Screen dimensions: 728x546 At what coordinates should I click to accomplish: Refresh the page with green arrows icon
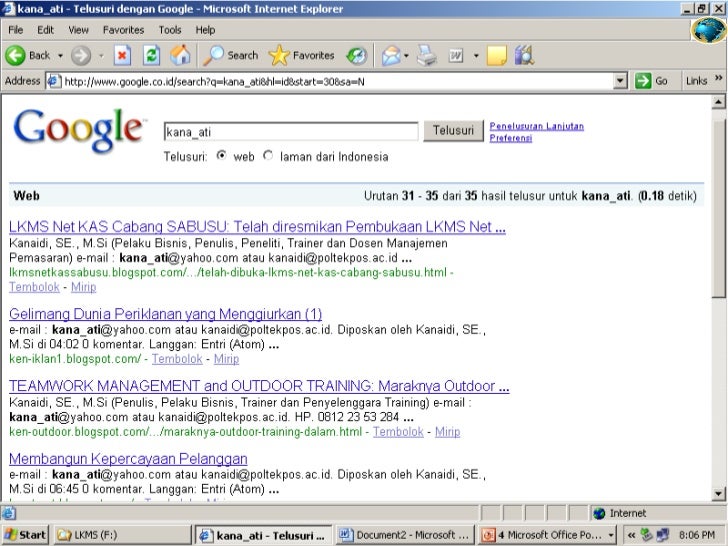pos(151,56)
